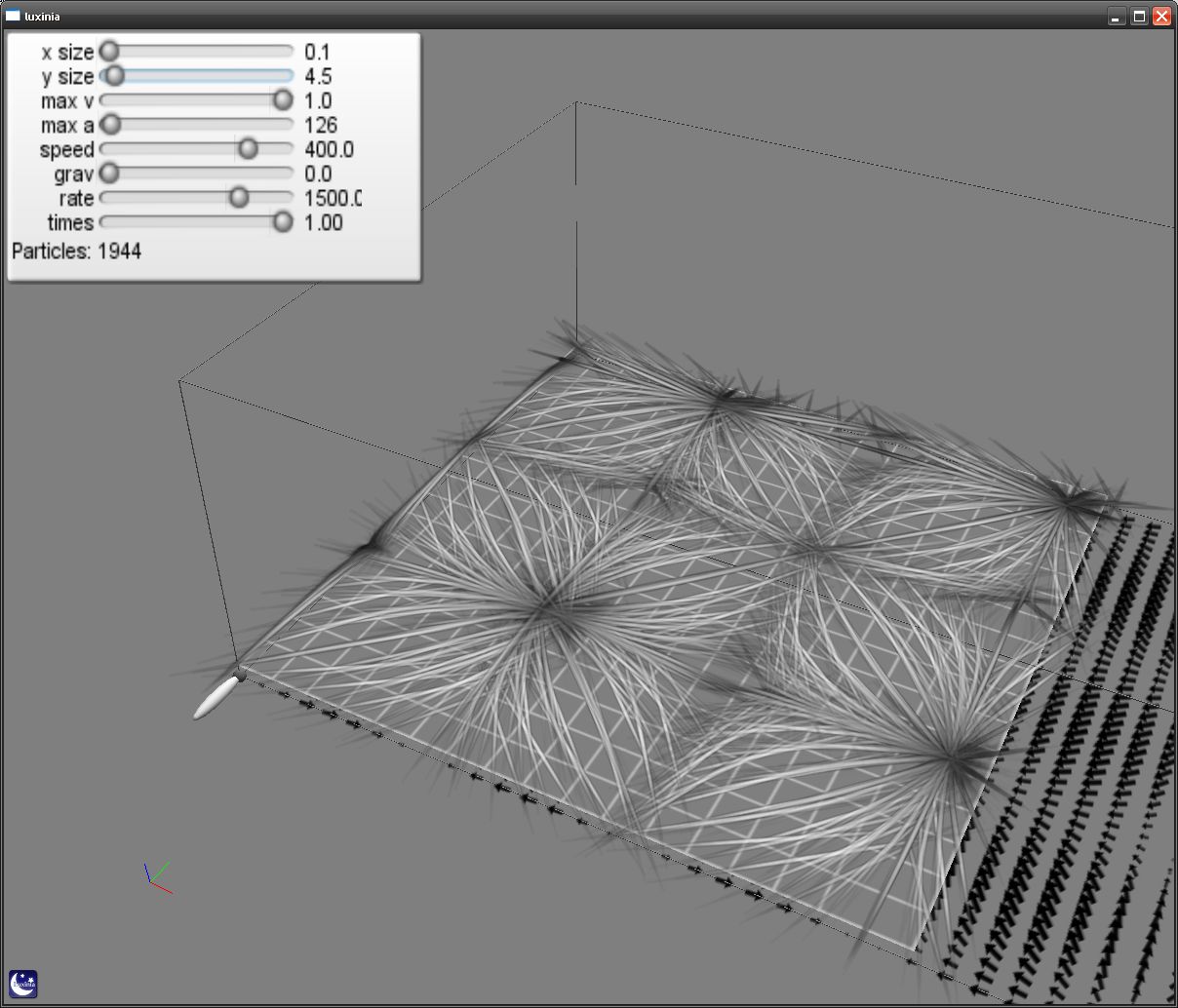Click the y size slider handle
Image resolution: width=1178 pixels, height=1008 pixels.
115,76
